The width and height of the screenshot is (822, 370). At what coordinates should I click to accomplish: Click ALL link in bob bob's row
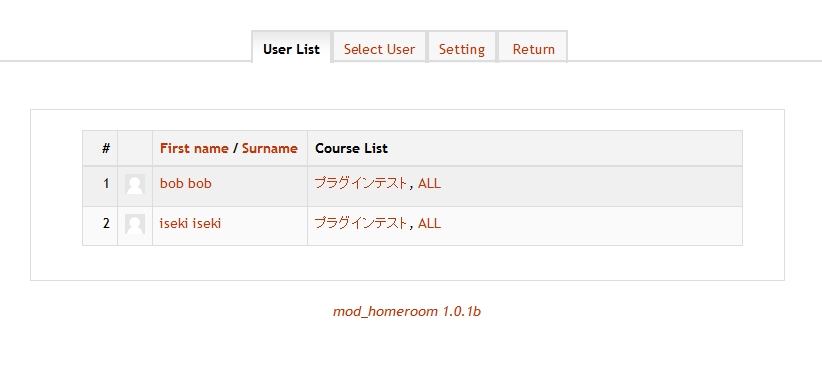(429, 183)
